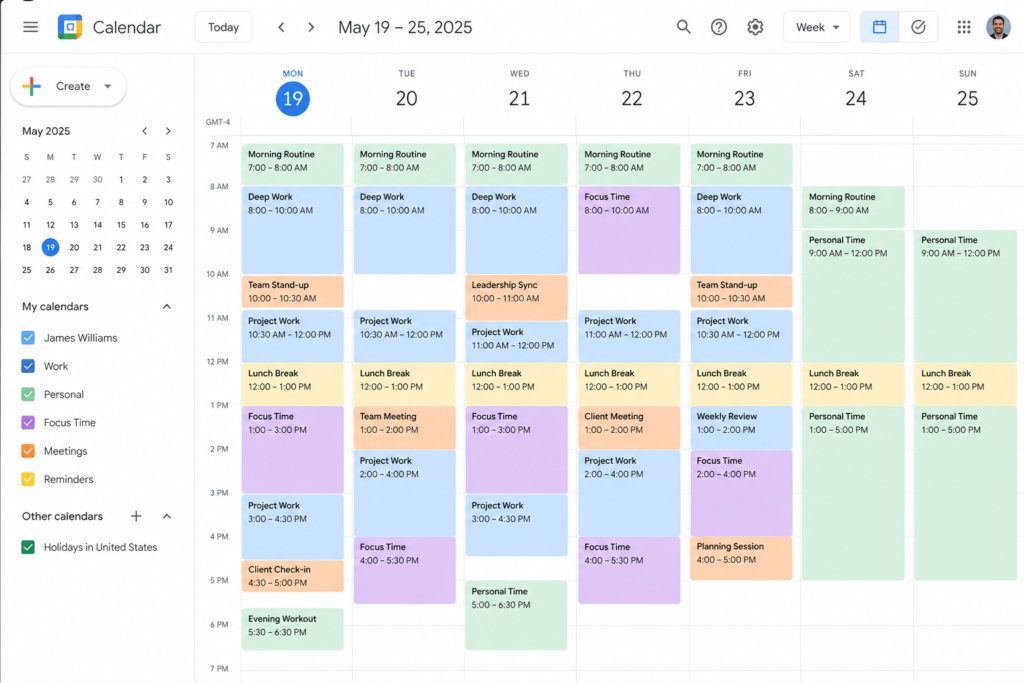Click the GMT-4 timezone label
The image size is (1024, 683).
coord(217,122)
